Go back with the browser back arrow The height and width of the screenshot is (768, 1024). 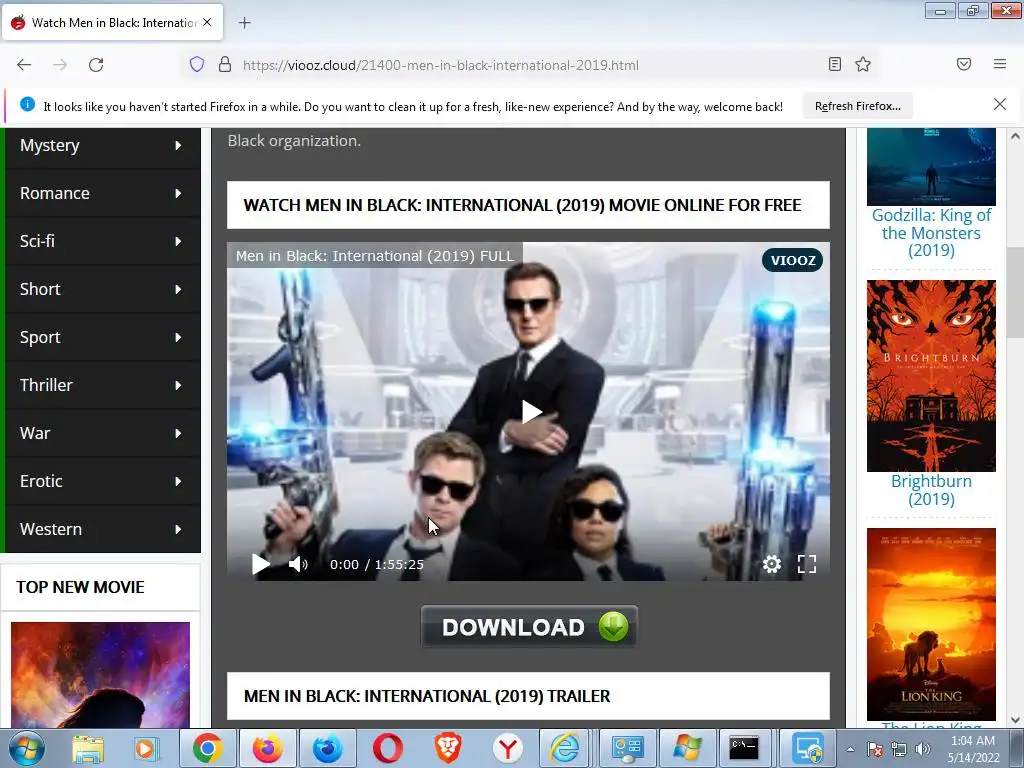(x=24, y=65)
